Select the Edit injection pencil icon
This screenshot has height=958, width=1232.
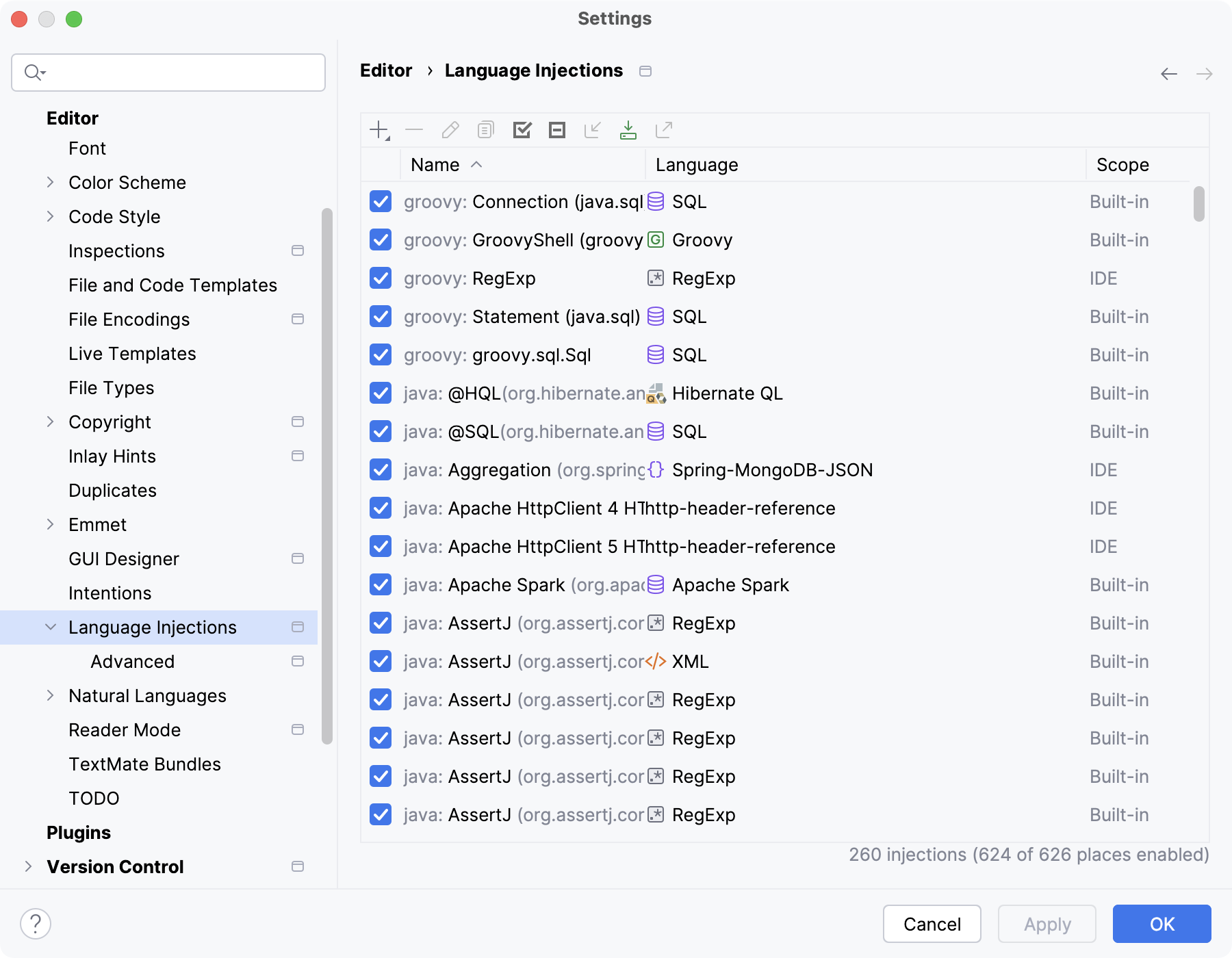point(450,129)
